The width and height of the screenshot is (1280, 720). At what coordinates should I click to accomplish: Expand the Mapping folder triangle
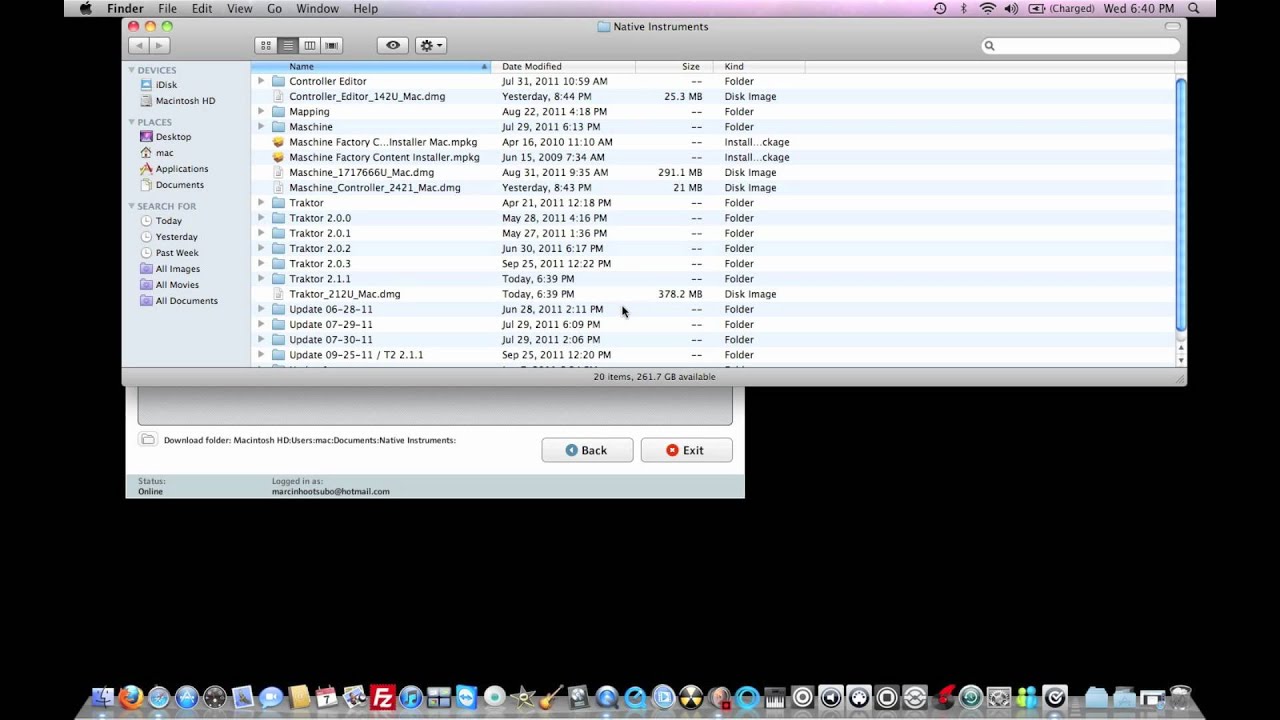(x=261, y=112)
